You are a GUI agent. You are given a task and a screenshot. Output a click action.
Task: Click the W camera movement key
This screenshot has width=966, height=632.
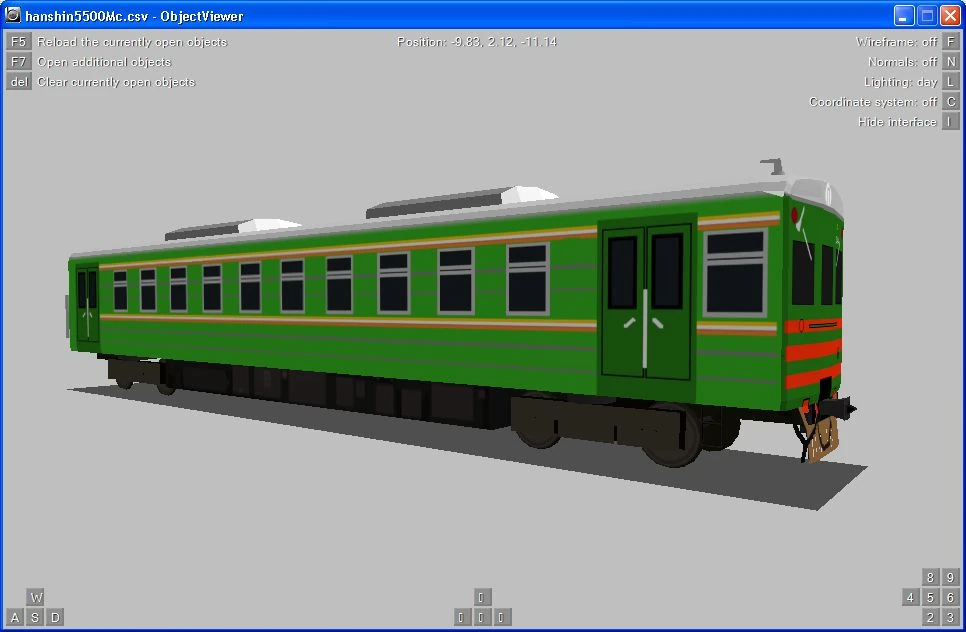(x=35, y=597)
